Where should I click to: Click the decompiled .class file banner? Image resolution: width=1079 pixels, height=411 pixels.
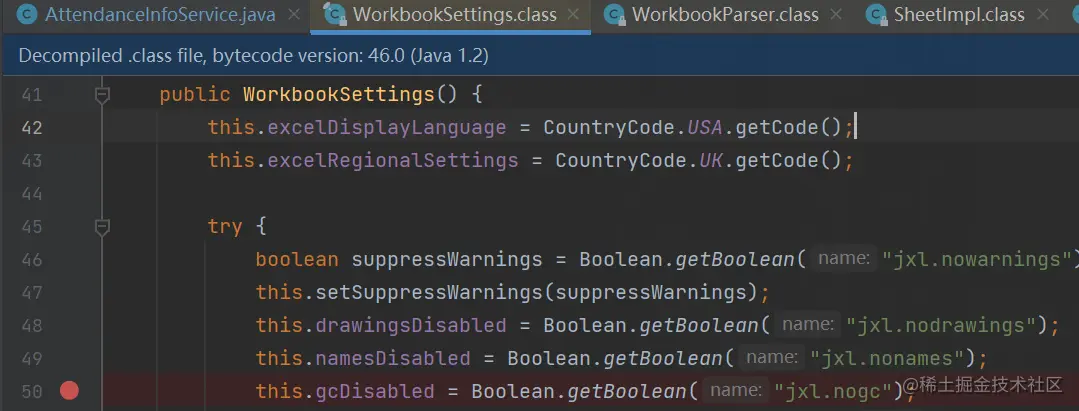(x=540, y=56)
